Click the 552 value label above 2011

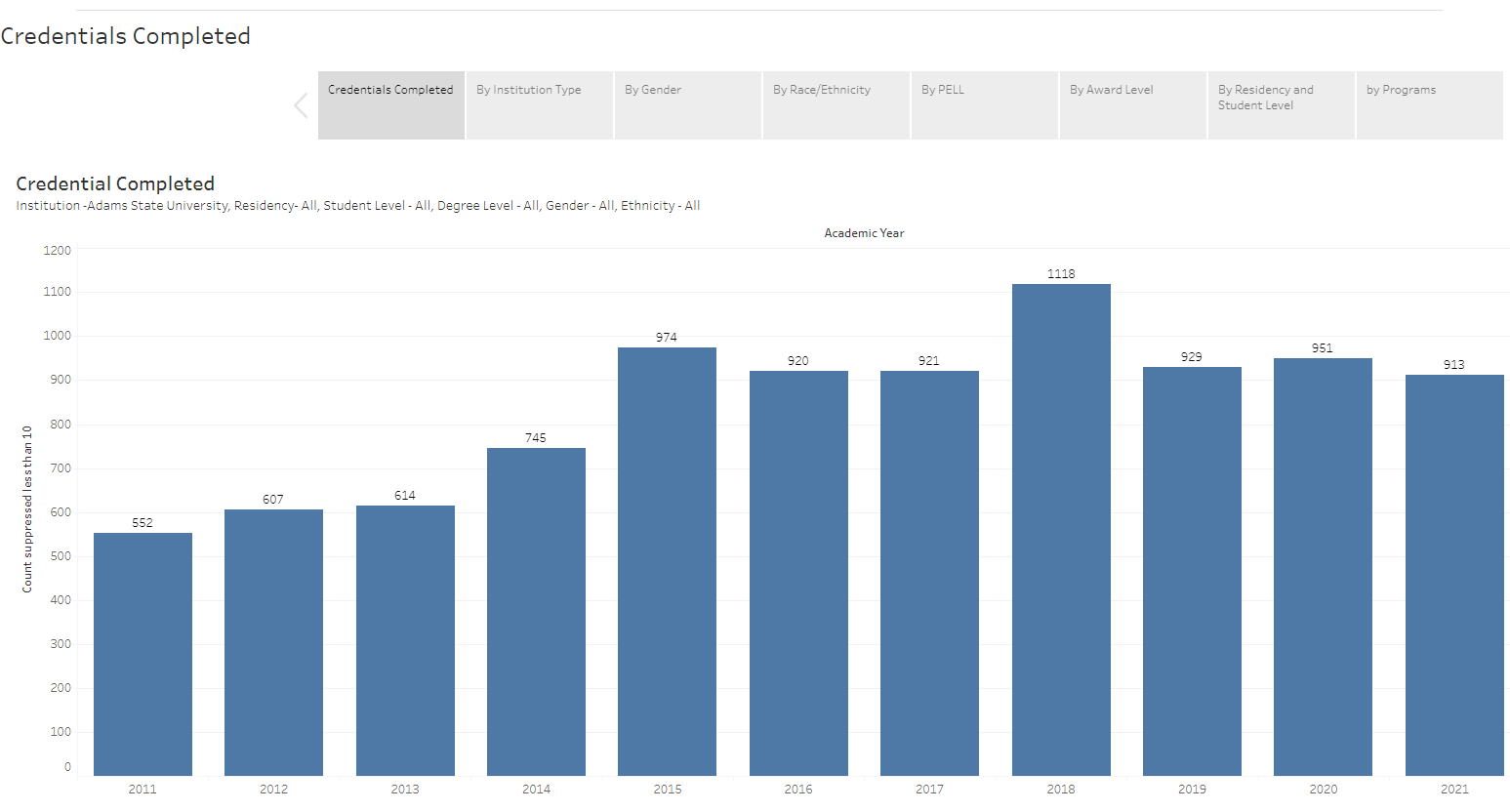143,523
